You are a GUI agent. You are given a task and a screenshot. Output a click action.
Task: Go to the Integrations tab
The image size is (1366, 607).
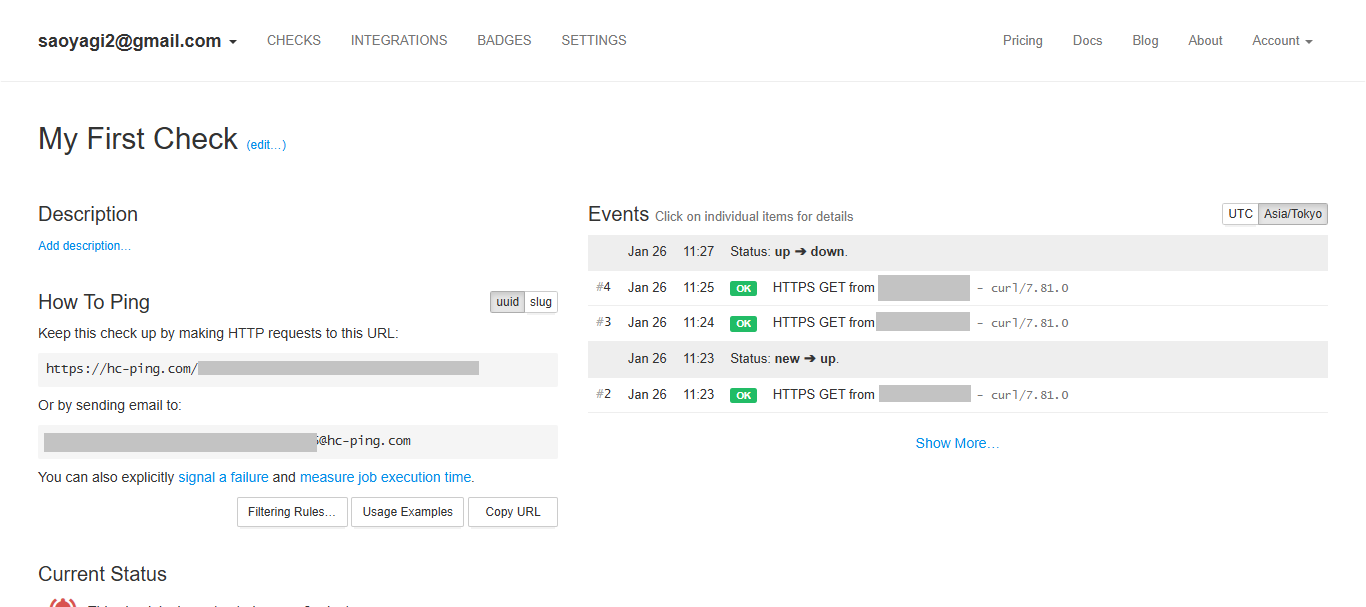tap(399, 41)
